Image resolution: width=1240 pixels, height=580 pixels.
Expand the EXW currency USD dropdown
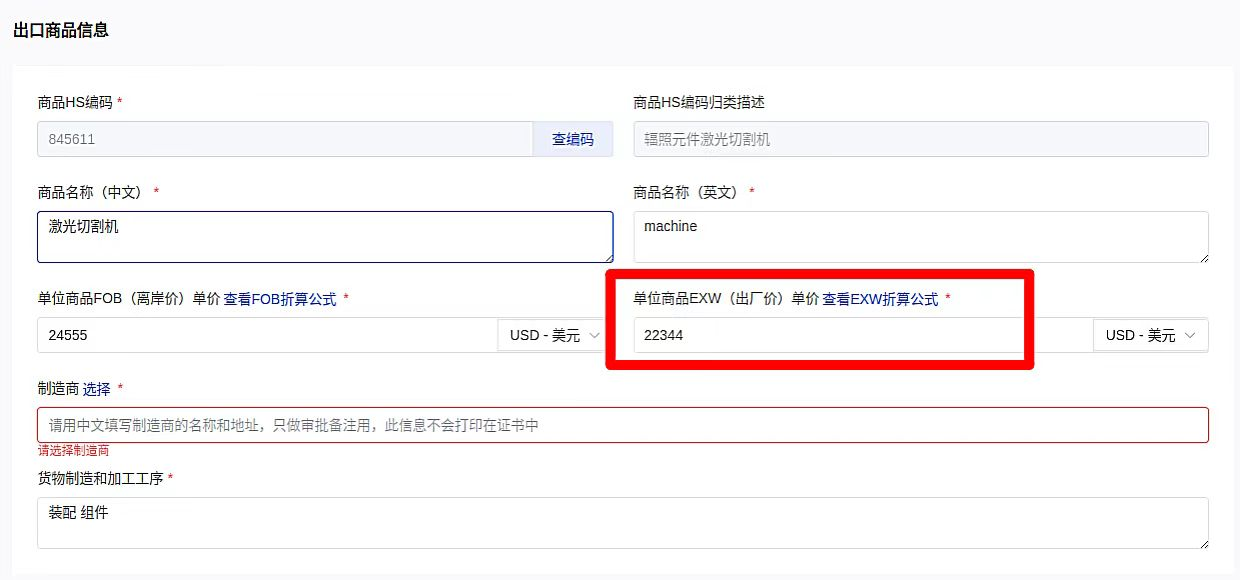[x=1150, y=335]
